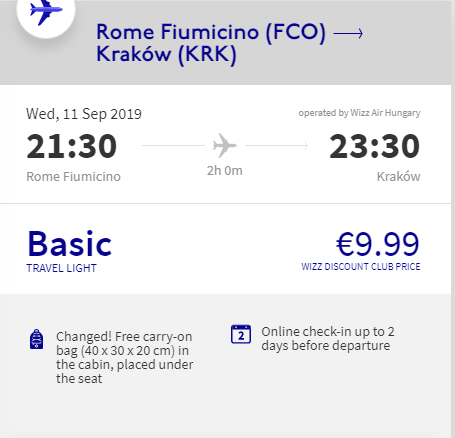Click the Wed, 11 Sep 2019 date
Viewport: 455px width, 438px height.
coord(84,114)
